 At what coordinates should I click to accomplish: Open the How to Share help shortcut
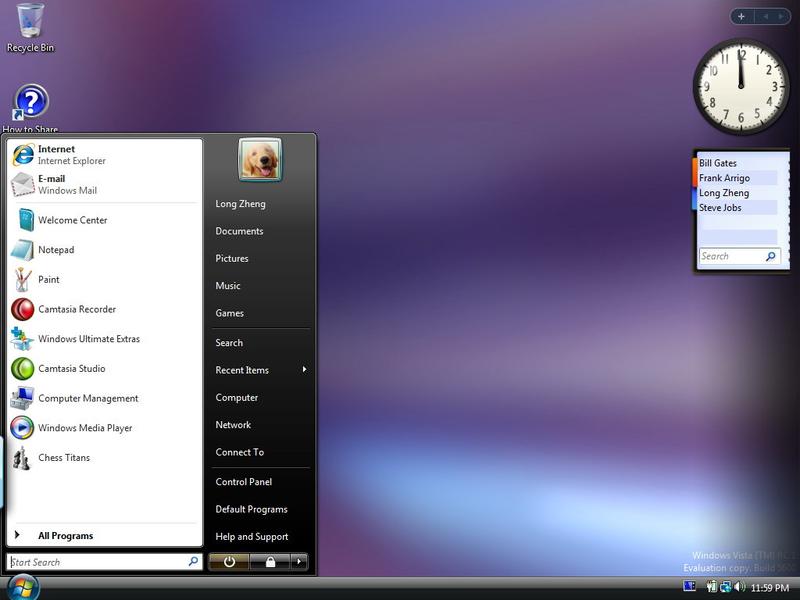pos(31,109)
